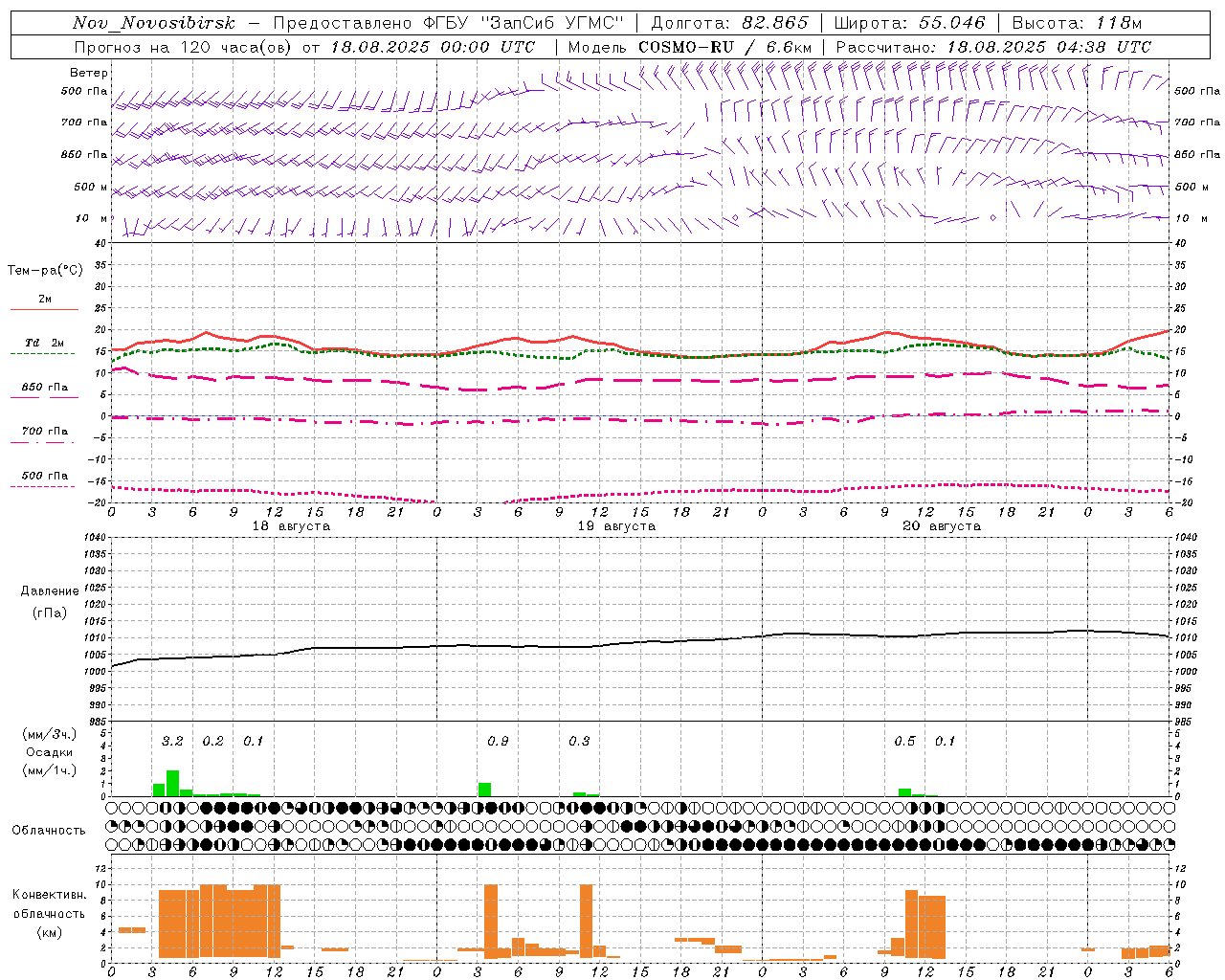Click the tallest green precipitation bar

coord(173,783)
